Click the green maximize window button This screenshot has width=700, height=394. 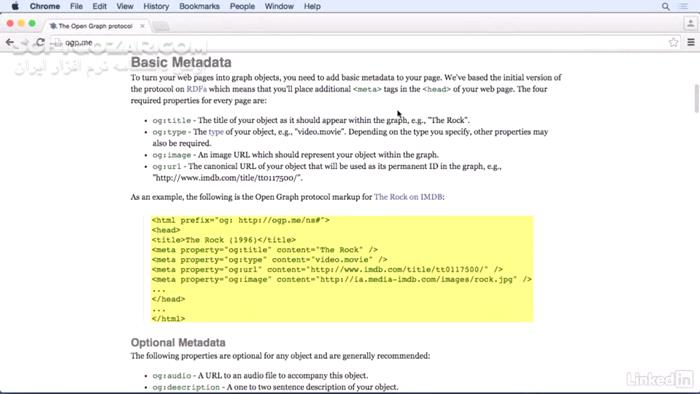pyautogui.click(x=32, y=23)
